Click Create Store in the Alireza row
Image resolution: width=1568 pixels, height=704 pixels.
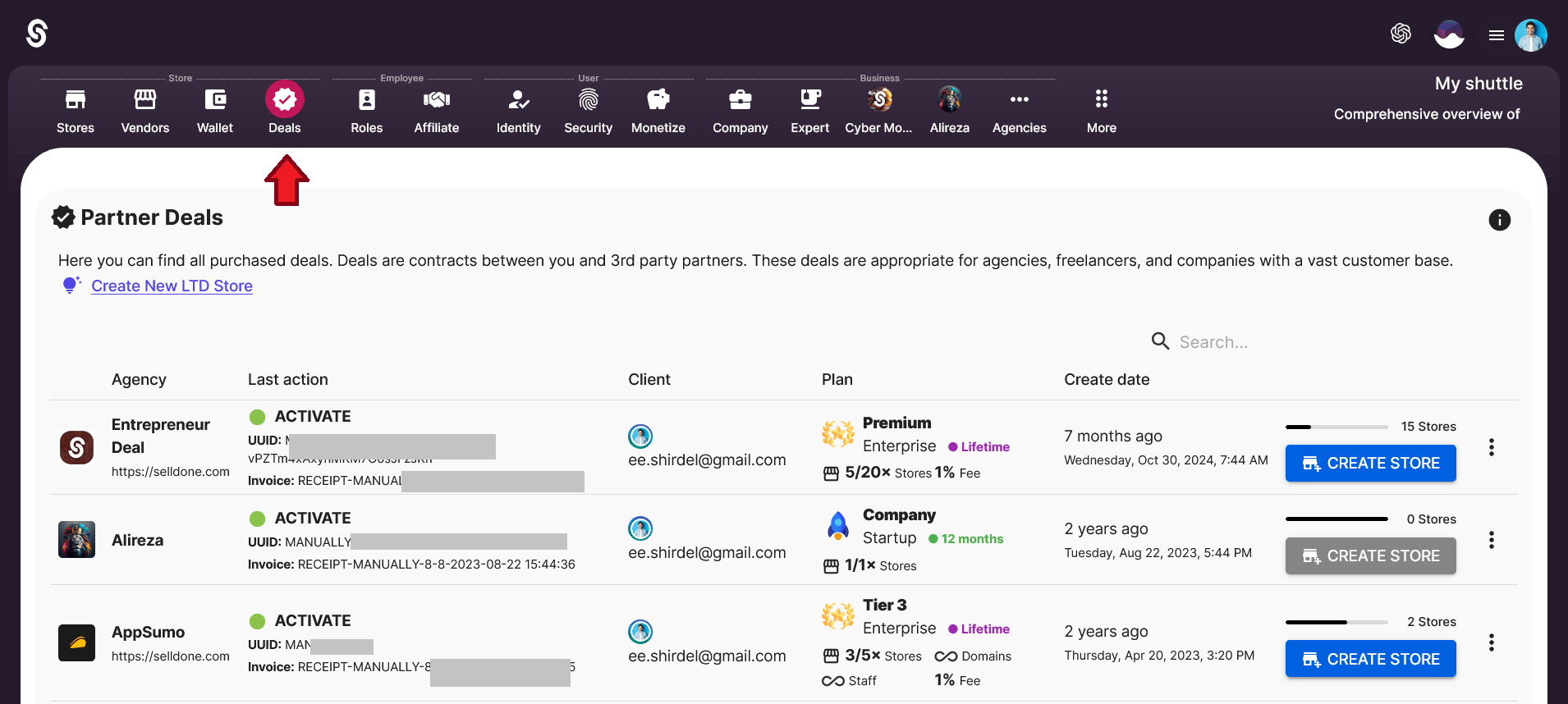1370,556
